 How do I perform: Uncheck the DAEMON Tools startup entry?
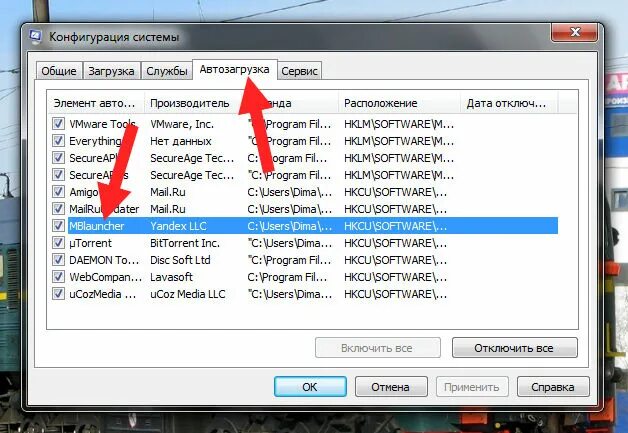(x=58, y=260)
